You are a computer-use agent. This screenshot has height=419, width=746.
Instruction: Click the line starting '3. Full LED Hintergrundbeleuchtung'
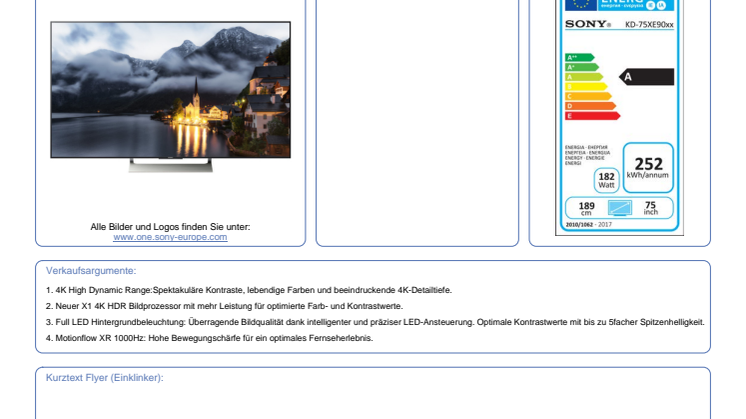coord(375,322)
